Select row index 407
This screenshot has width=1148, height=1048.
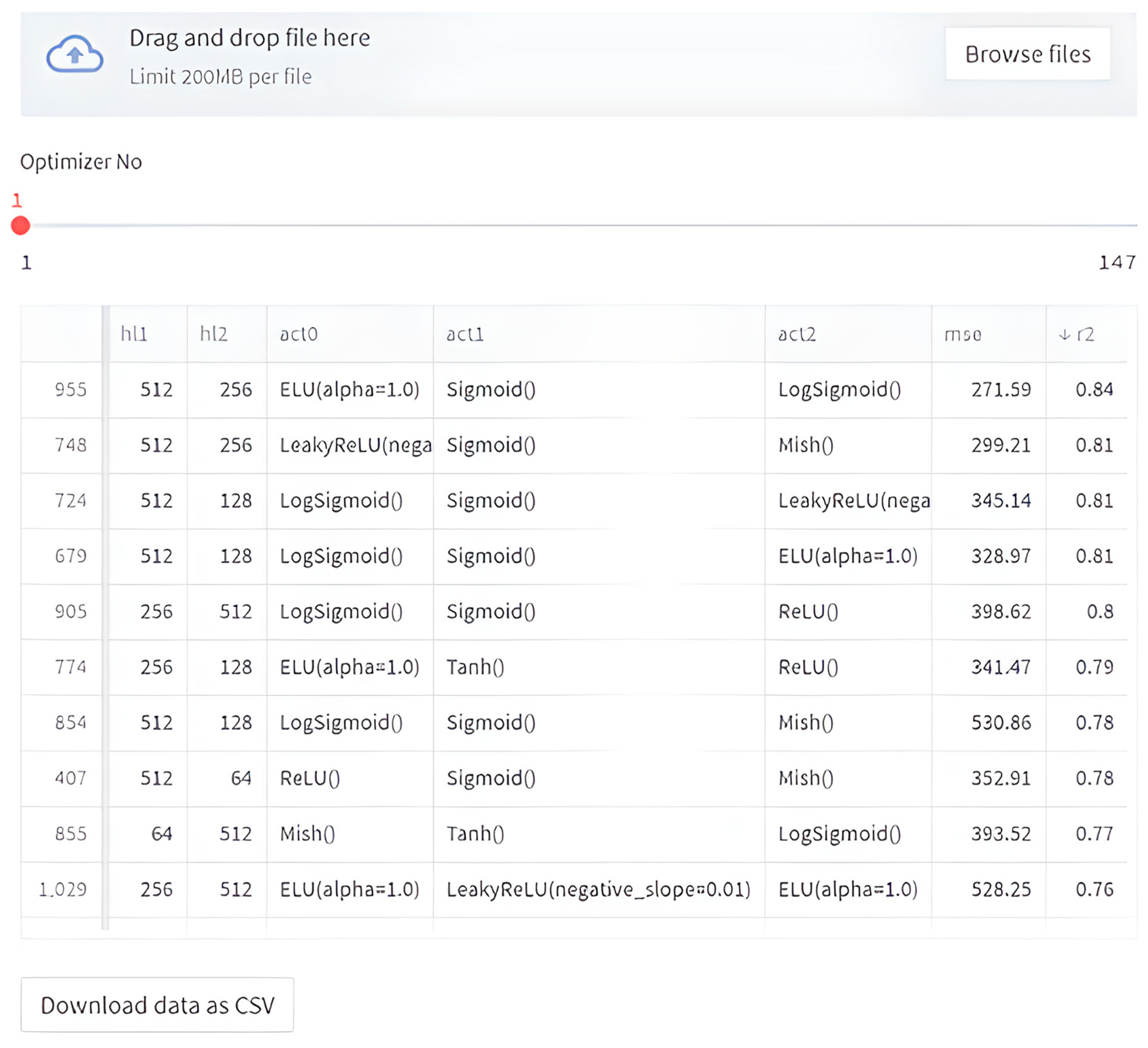click(70, 778)
